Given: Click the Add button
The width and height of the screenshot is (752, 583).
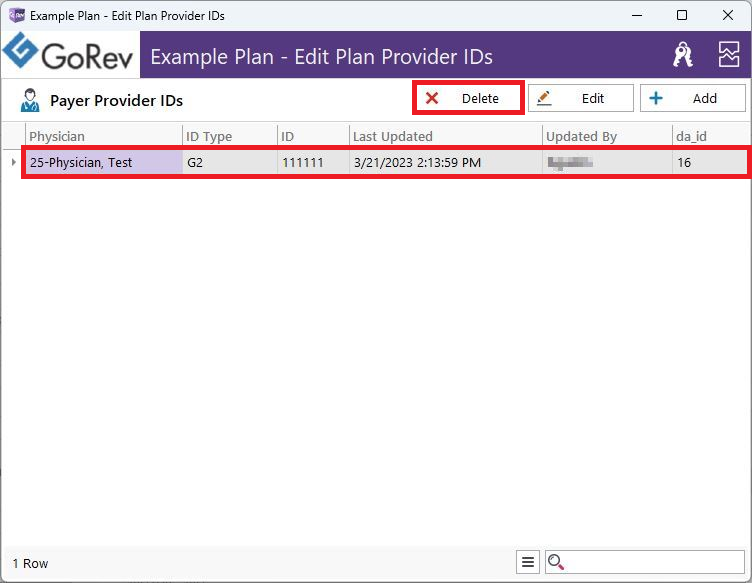Looking at the screenshot, I should (x=693, y=98).
